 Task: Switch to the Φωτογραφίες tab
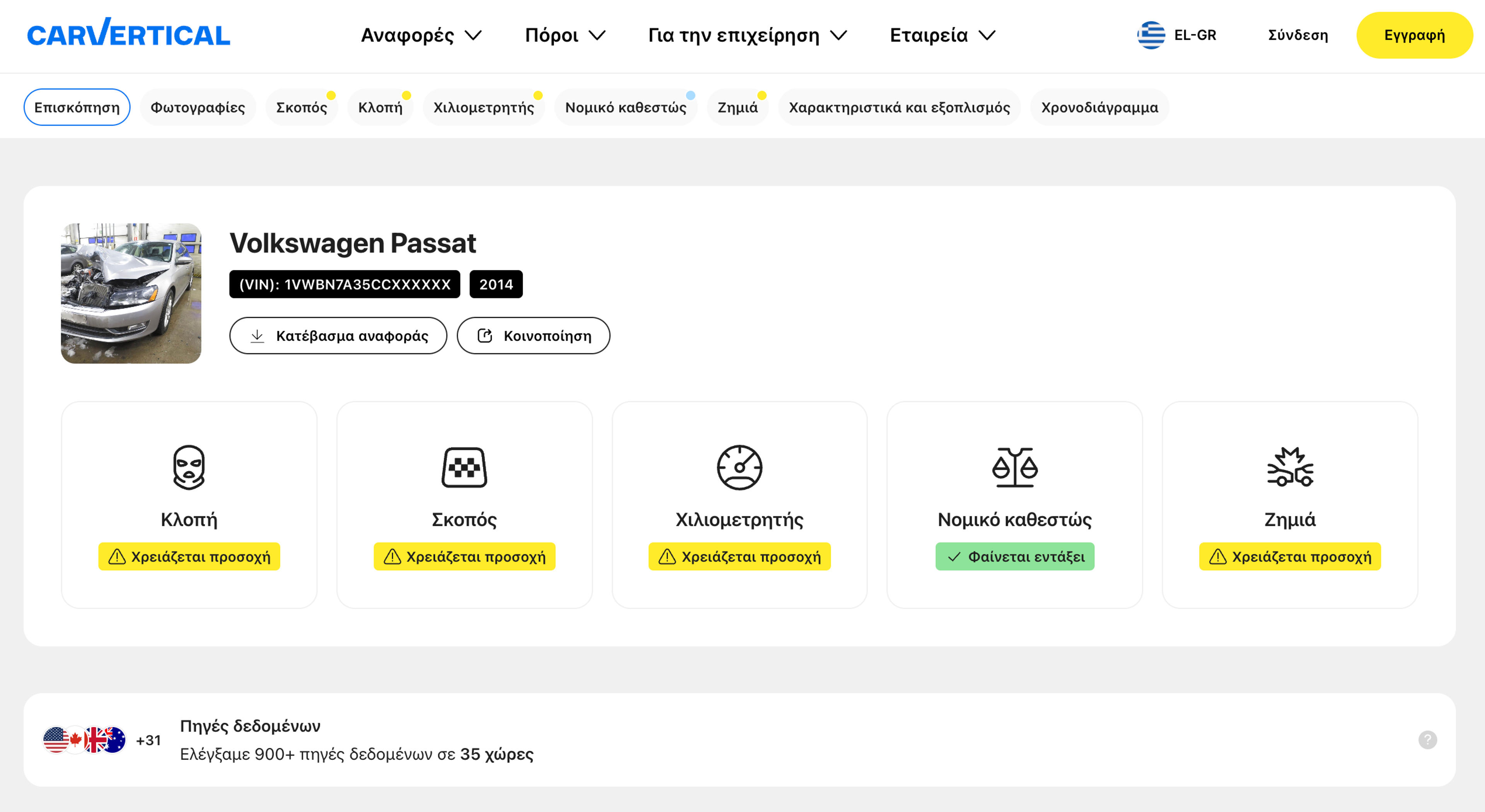pos(197,107)
